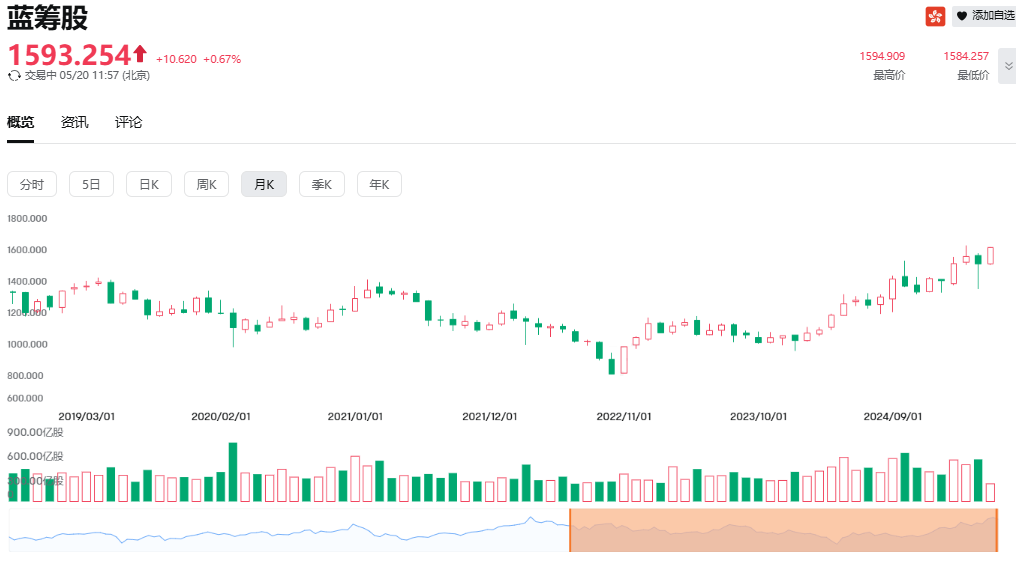Click the tallest green volume bar near 2020/02
Image resolution: width=1016 pixels, height=561 pixels.
(233, 472)
